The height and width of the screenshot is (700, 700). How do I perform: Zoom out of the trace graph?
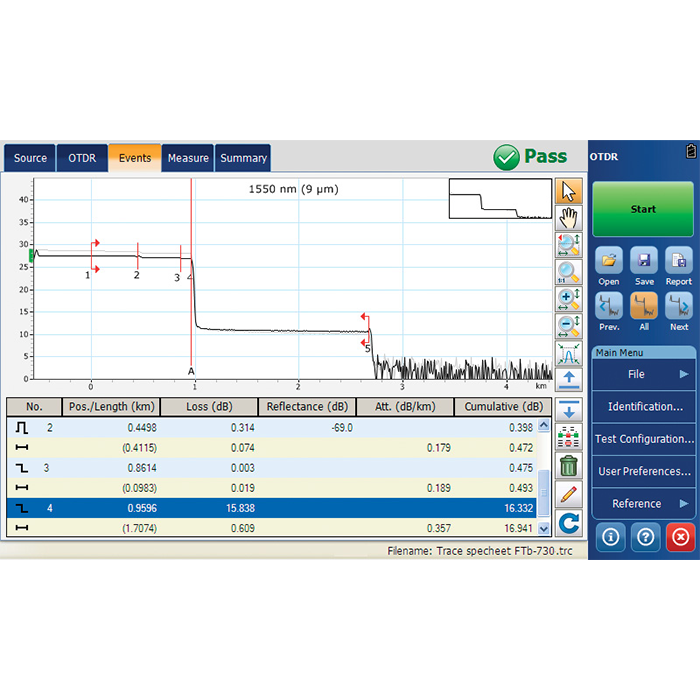point(568,326)
